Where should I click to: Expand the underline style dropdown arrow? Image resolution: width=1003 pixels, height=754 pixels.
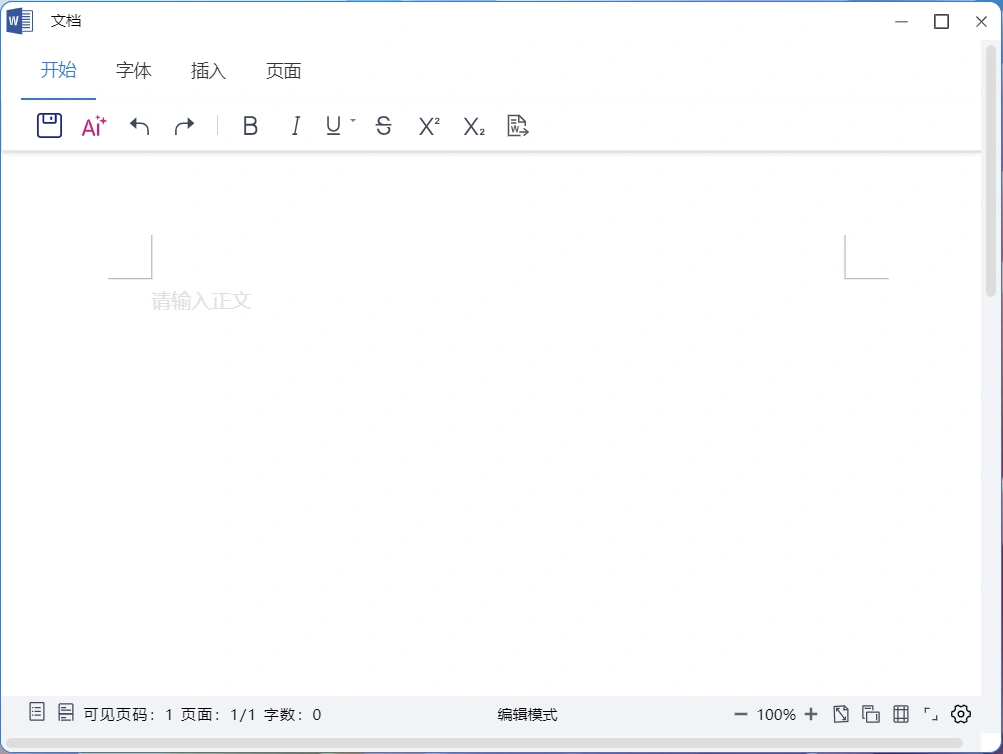pos(353,121)
